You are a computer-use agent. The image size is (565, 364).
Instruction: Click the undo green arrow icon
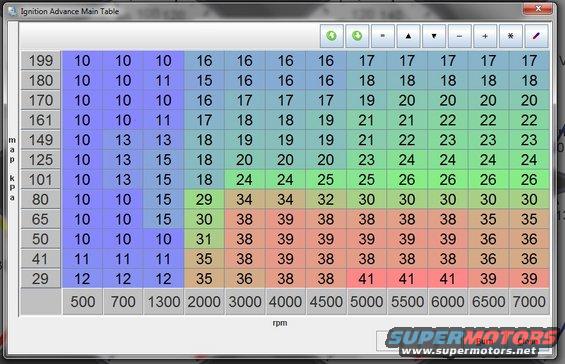click(x=332, y=36)
